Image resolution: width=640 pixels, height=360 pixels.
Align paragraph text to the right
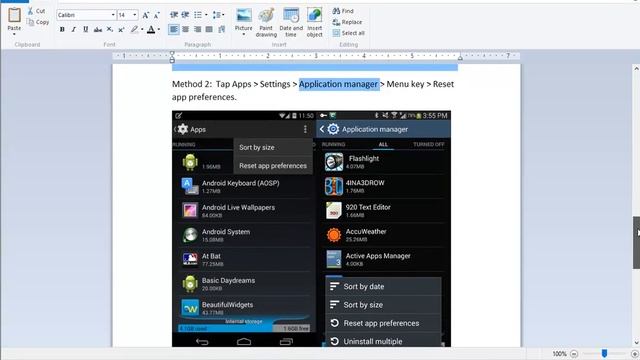tap(198, 29)
